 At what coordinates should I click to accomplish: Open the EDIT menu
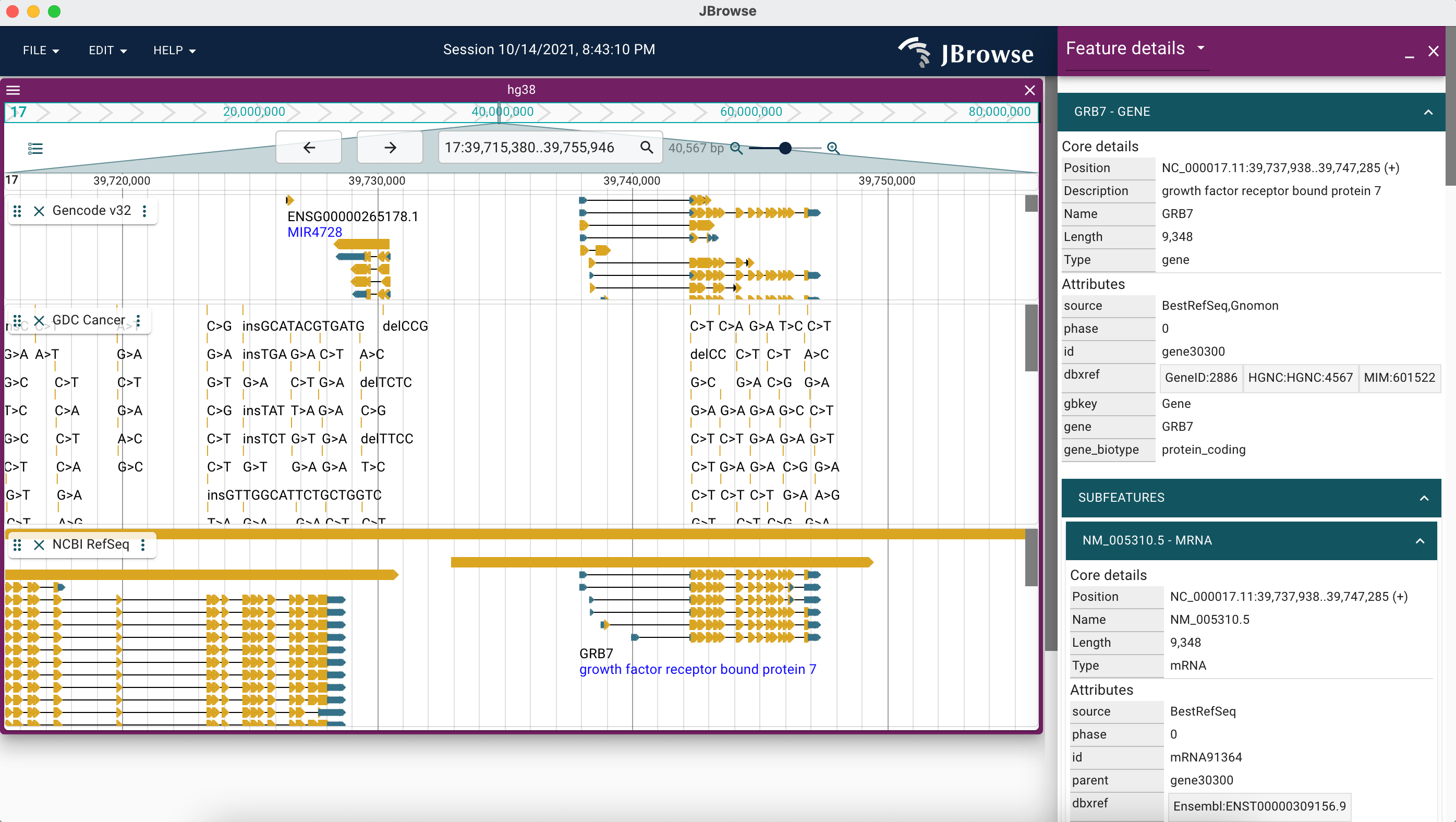click(107, 50)
